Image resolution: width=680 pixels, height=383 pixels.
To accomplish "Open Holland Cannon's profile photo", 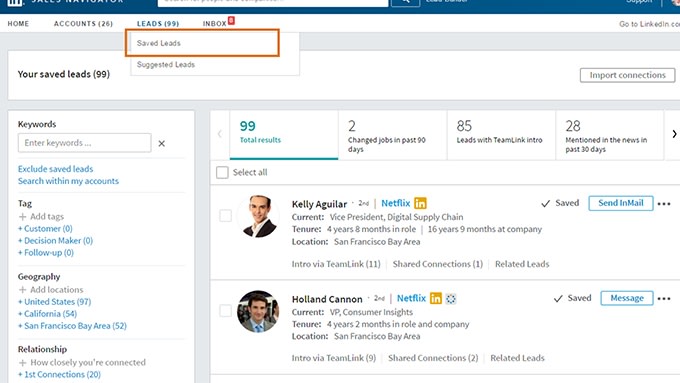I will click(258, 311).
